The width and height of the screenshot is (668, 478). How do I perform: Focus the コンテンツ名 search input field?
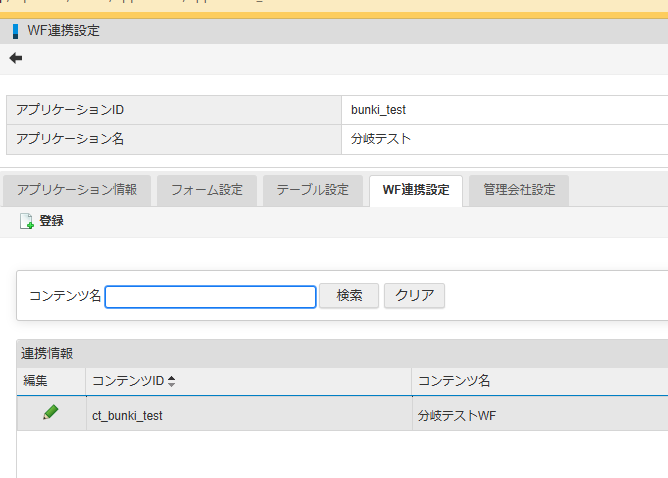click(210, 296)
